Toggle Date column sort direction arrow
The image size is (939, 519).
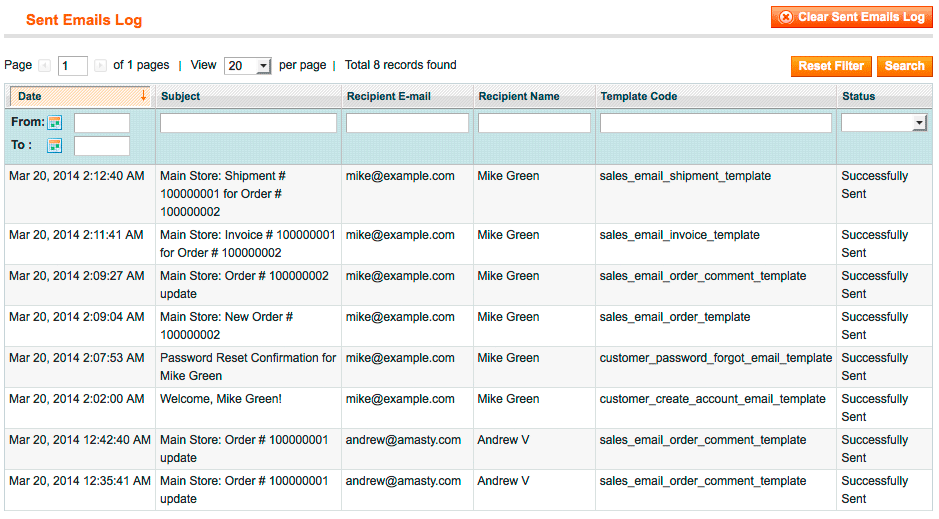coord(143,96)
